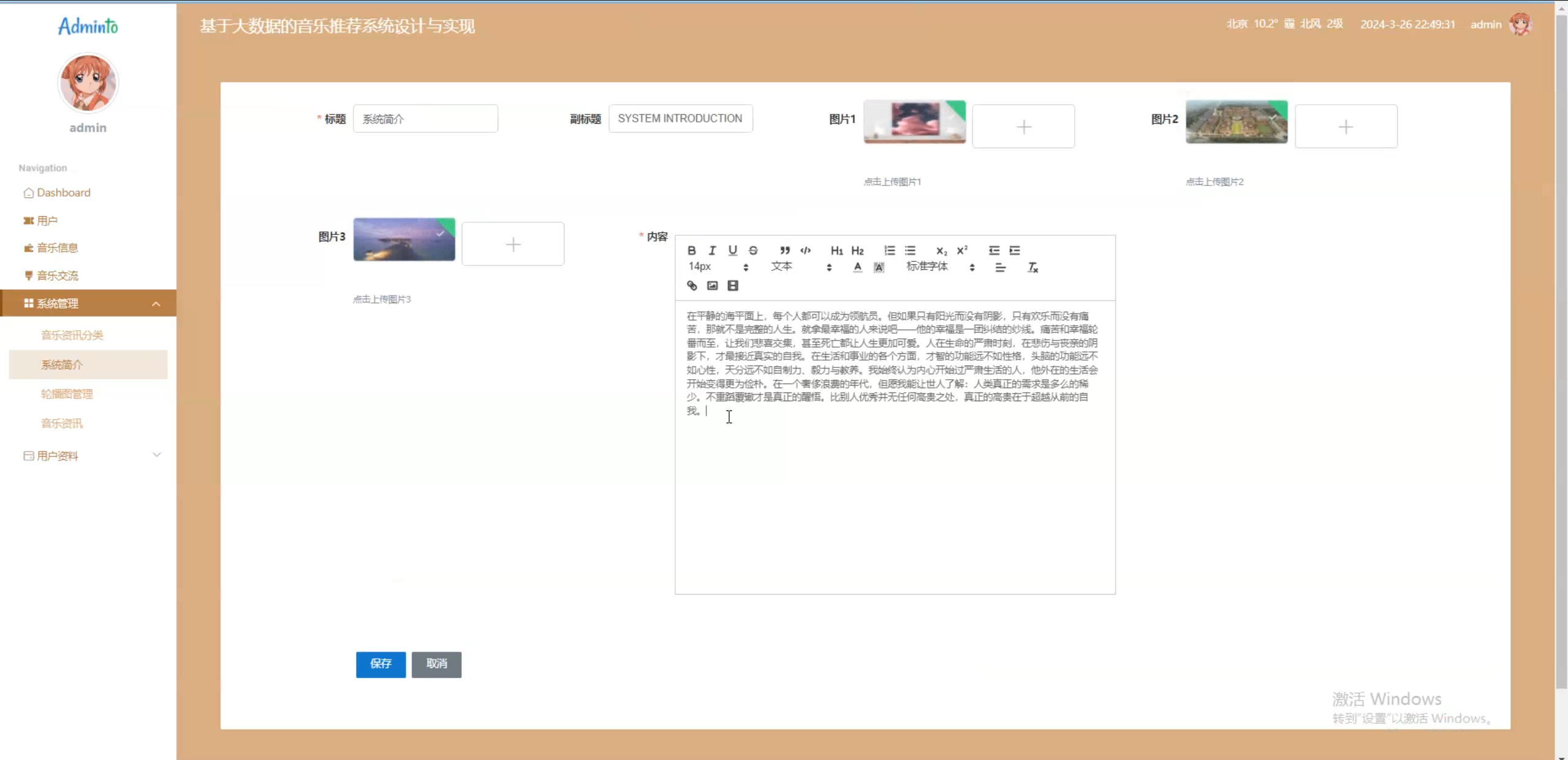This screenshot has height=760, width=1568.
Task: Insert a blockquote in the editor
Action: tap(785, 250)
